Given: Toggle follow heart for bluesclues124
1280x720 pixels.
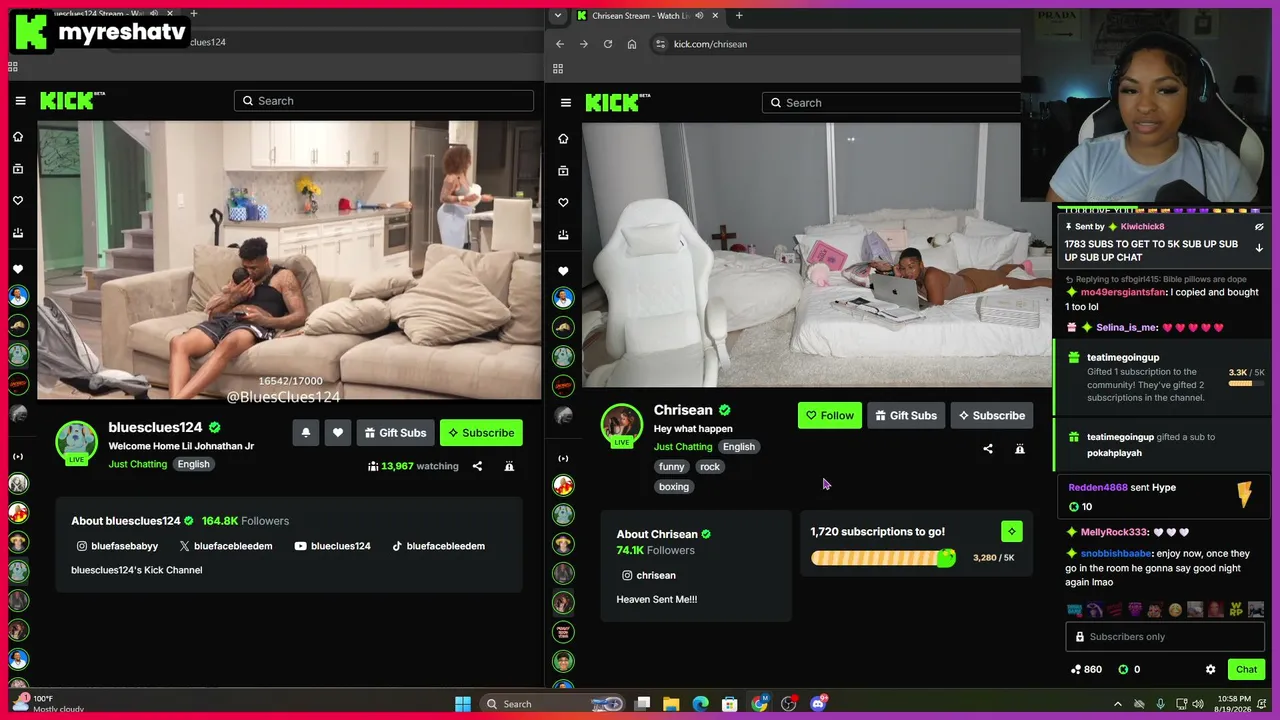Looking at the screenshot, I should point(338,433).
